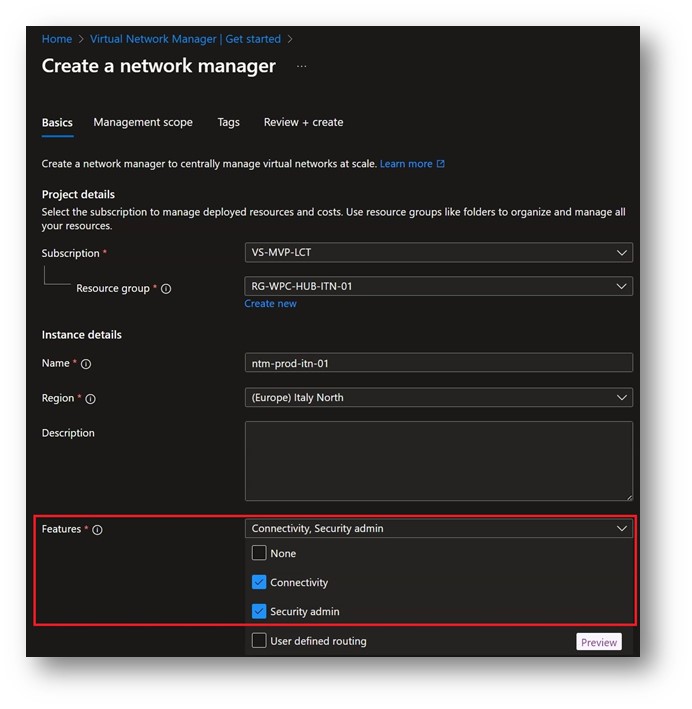Open the Subscription dropdown VS-MVP-LCT
Screen dimensions: 692x709
[439, 252]
